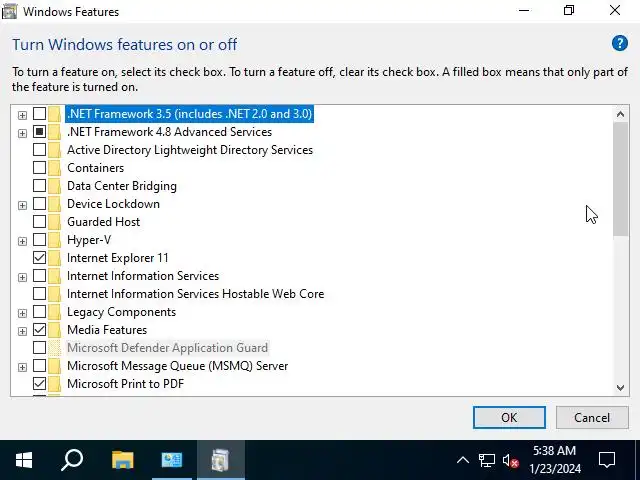640x480 pixels.
Task: Select Internet Information Services Hostable Web Core label
Action: point(196,293)
